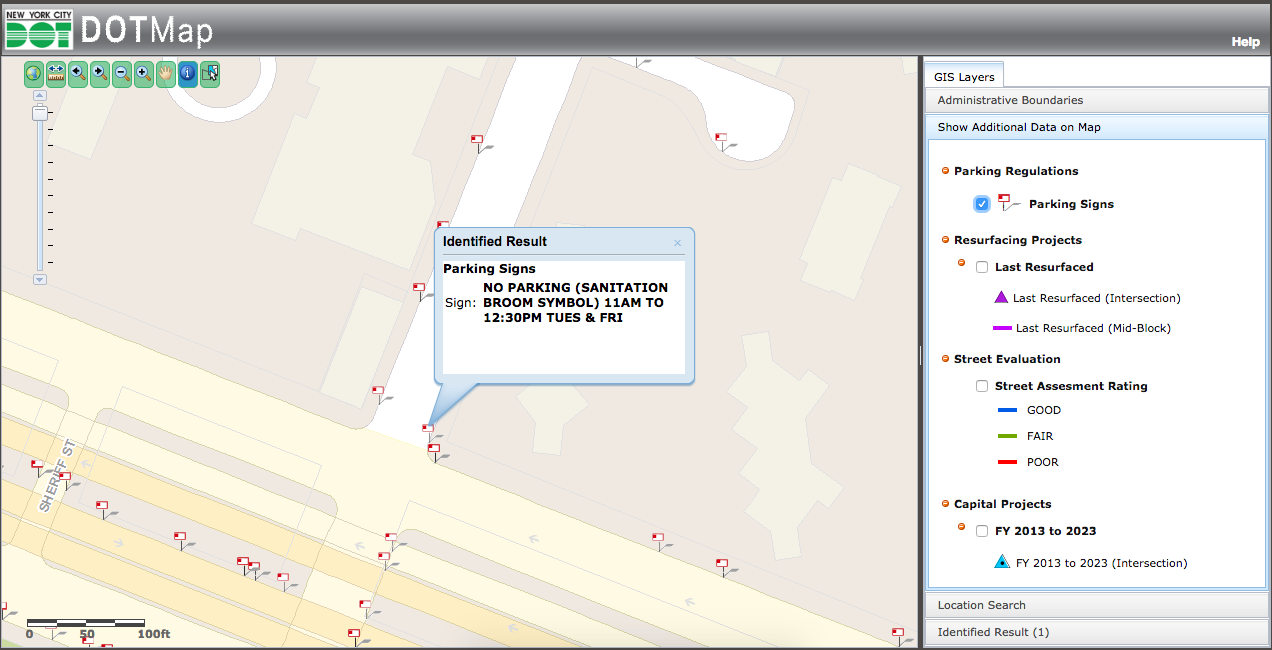The width and height of the screenshot is (1272, 650).
Task: Go to previous map extent
Action: point(78,73)
